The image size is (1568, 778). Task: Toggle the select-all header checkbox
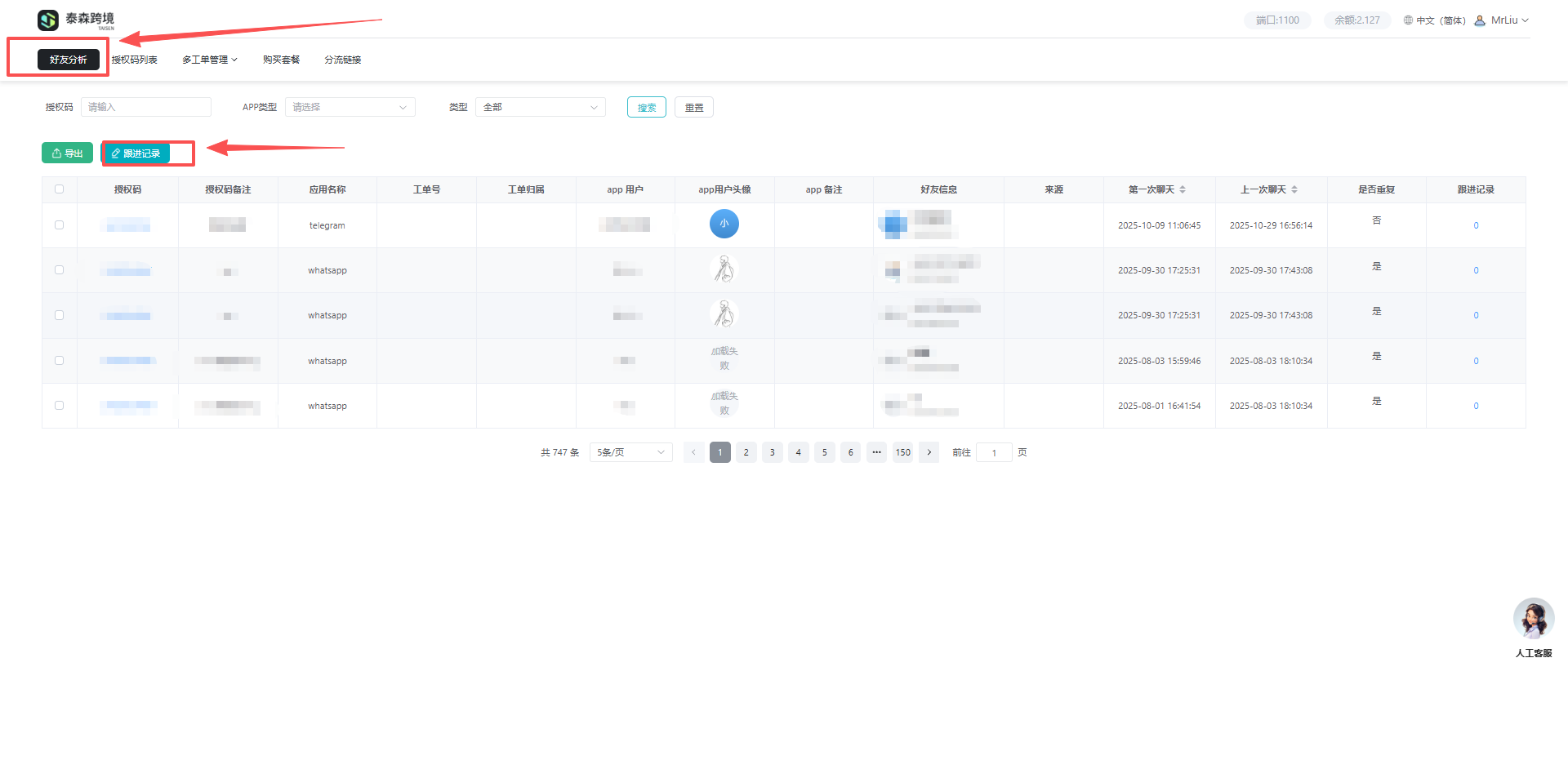point(59,189)
